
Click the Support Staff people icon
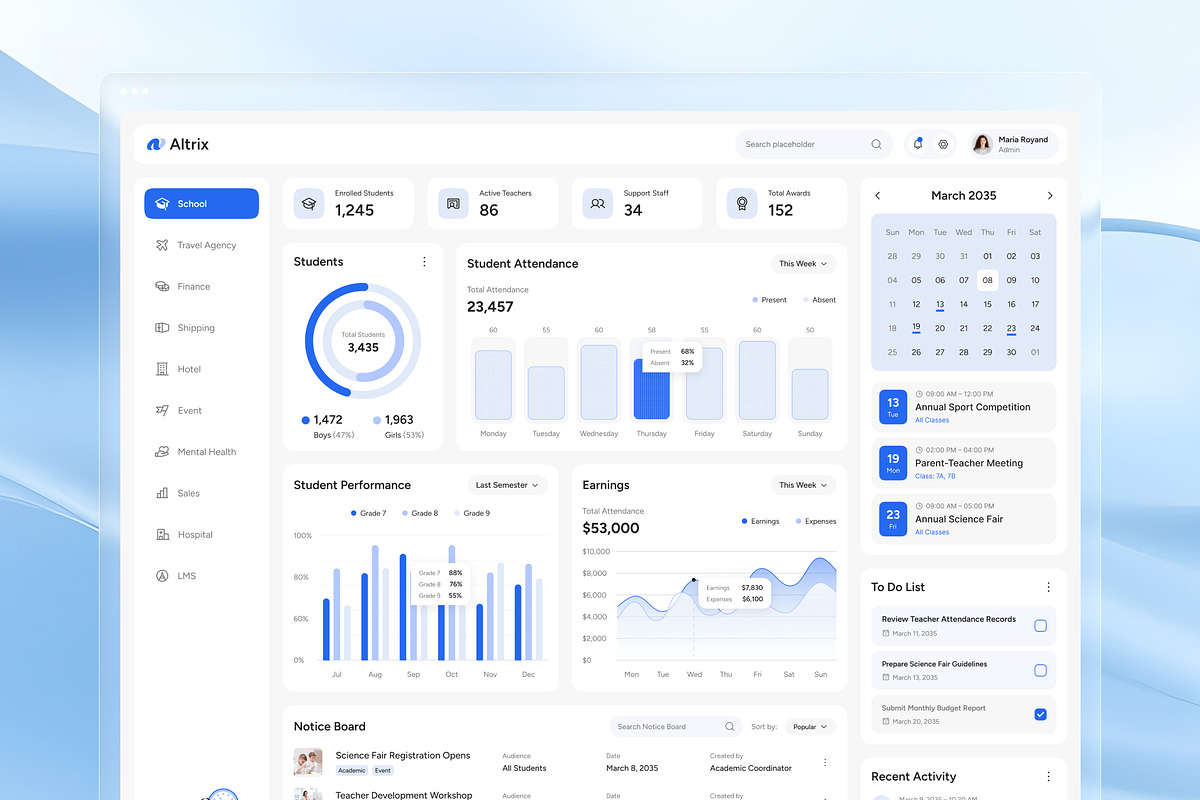click(598, 203)
